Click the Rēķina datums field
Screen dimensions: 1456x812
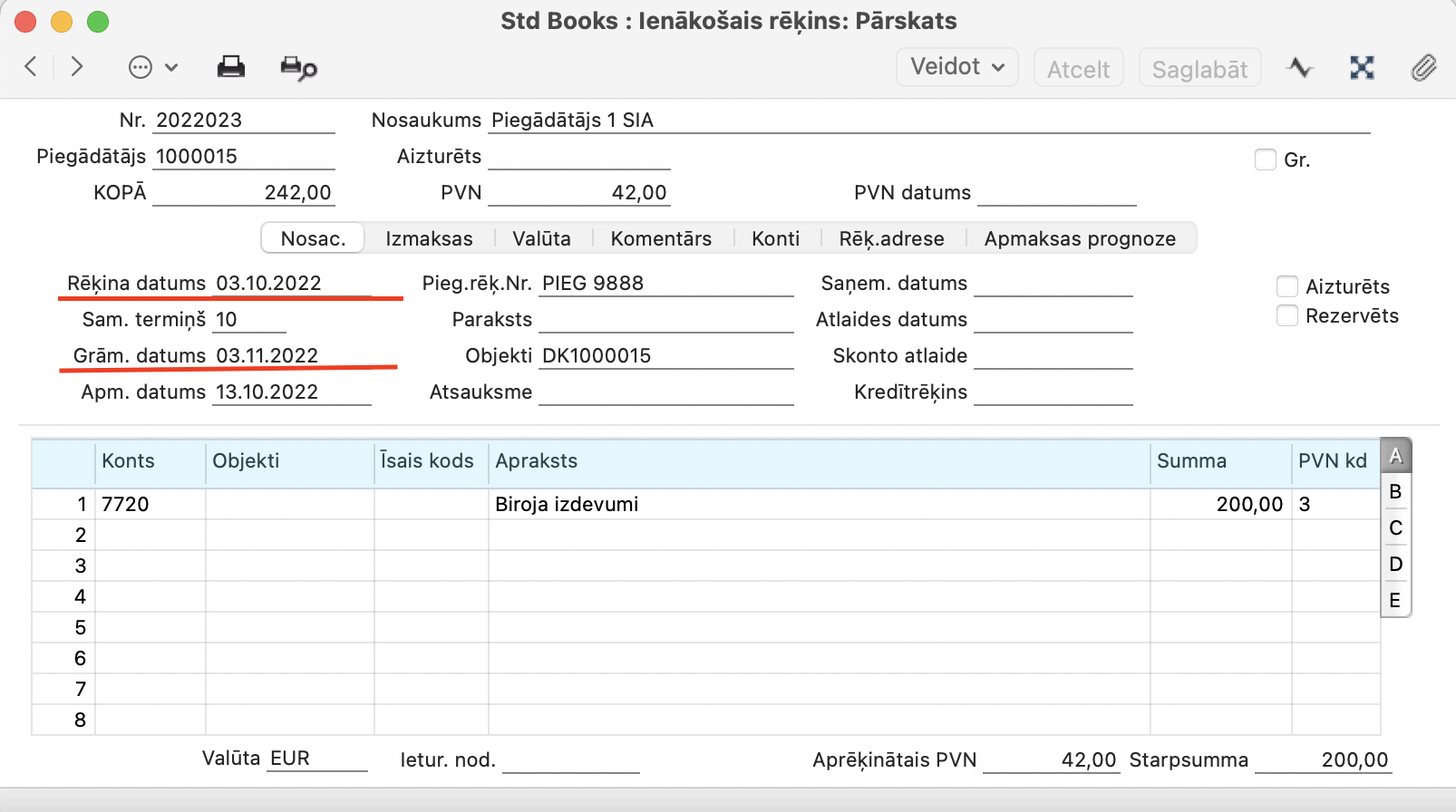(291, 284)
